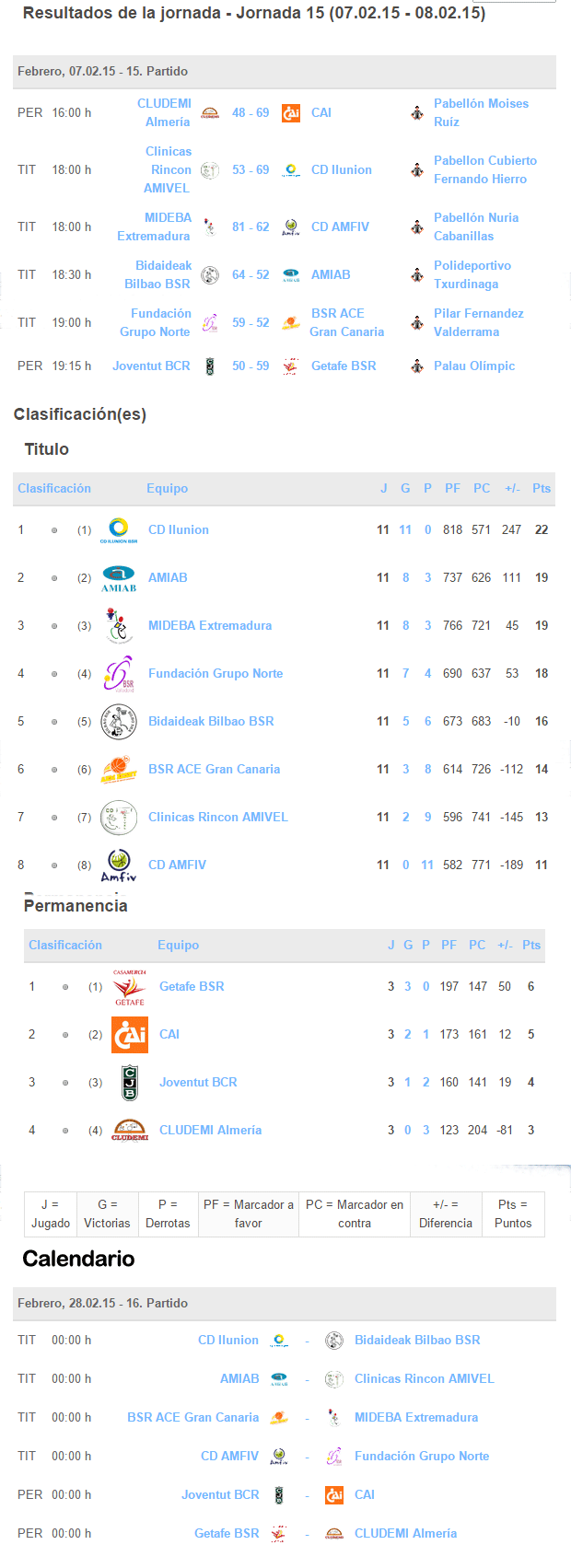The height and width of the screenshot is (1568, 571).
Task: Click the 81 - 62 score link
Action: click(251, 227)
